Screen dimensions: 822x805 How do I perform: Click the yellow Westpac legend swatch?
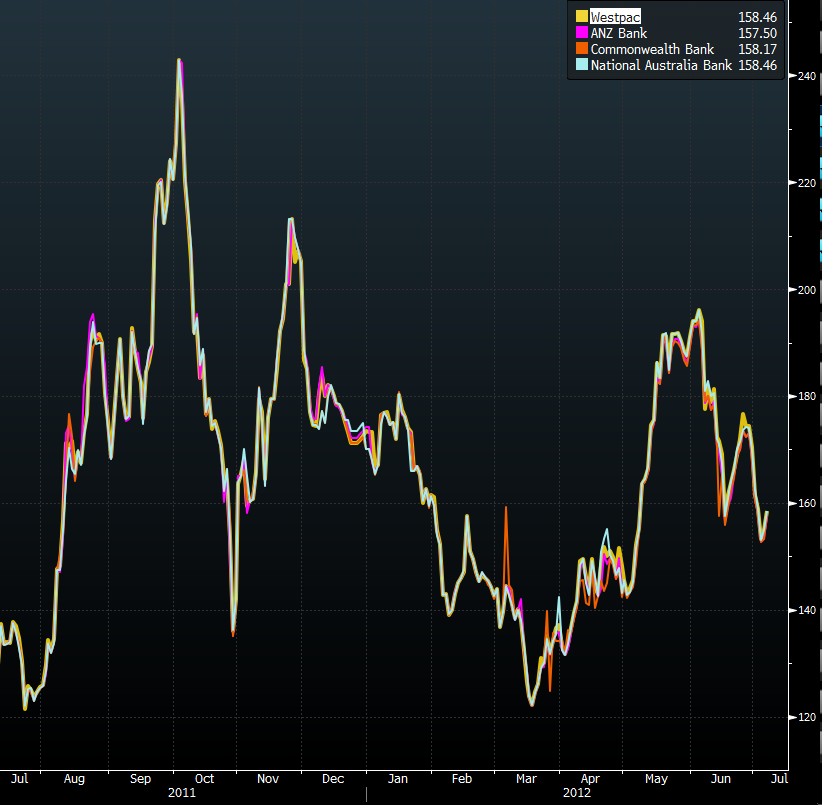581,17
